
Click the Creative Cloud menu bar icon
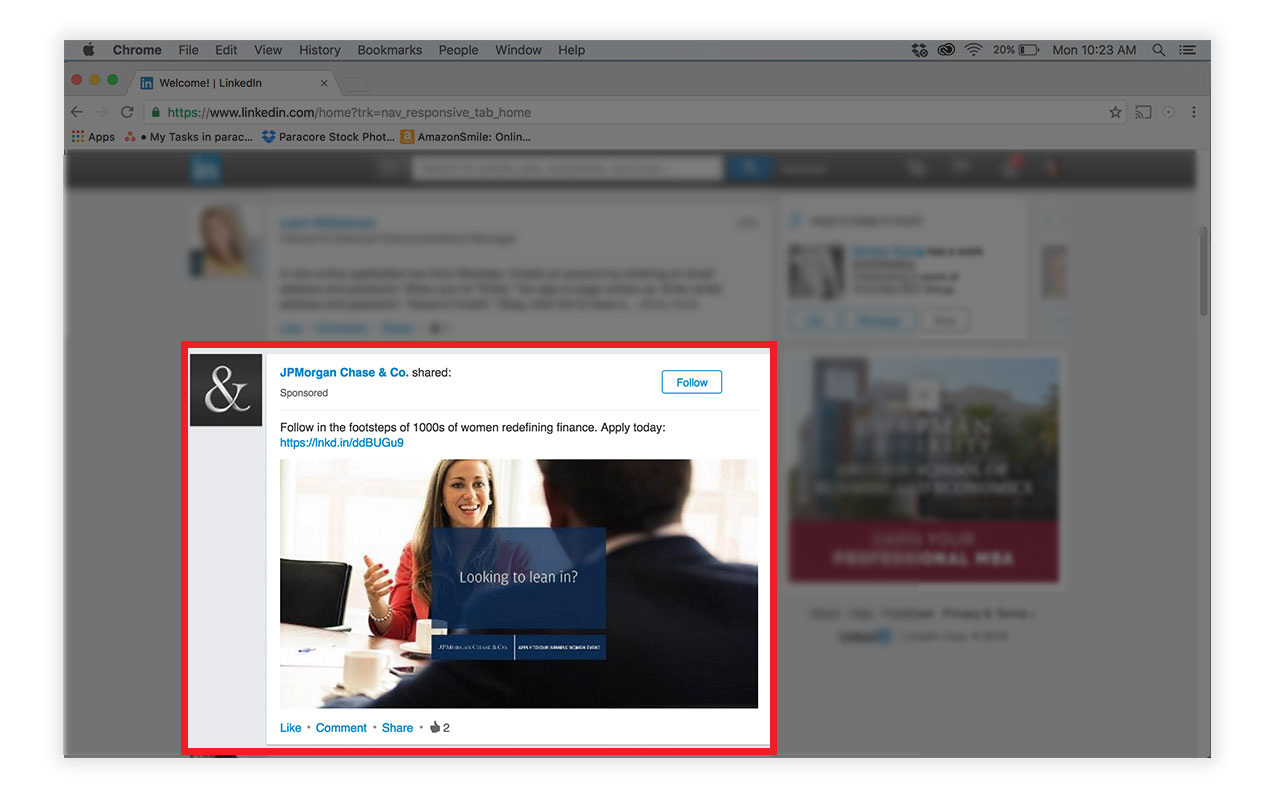945,50
